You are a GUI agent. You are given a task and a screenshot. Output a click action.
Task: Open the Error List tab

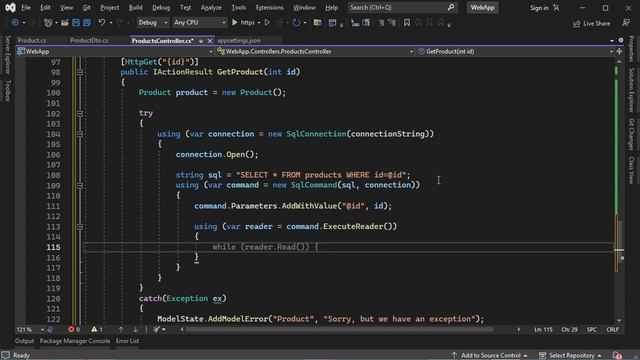tap(127, 341)
